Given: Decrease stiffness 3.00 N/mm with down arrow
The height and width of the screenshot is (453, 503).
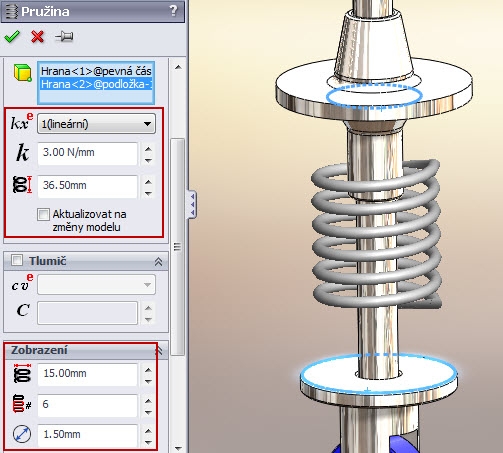Looking at the screenshot, I should point(148,160).
